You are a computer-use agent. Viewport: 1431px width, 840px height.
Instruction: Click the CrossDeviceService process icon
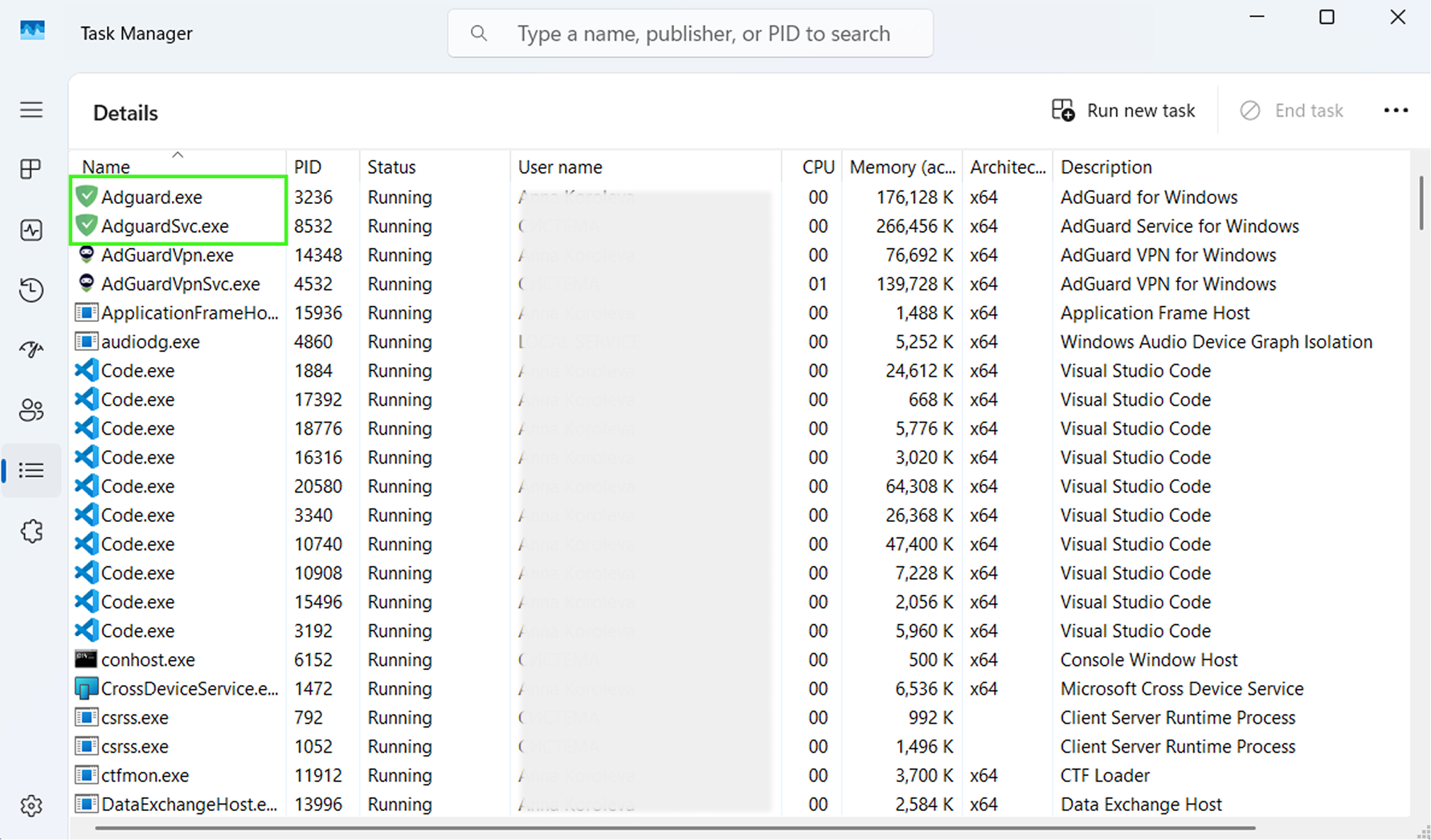coord(86,688)
